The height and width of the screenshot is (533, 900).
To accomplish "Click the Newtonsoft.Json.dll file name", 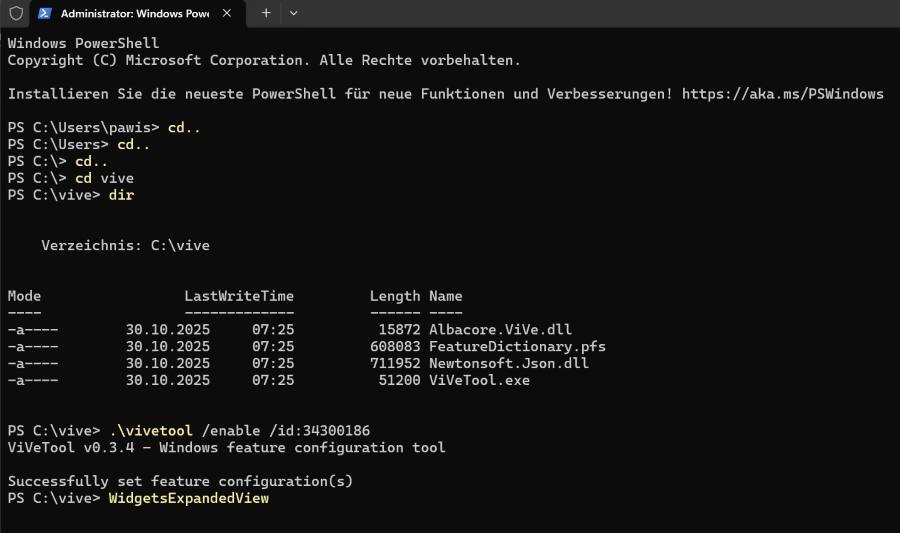I will coord(509,363).
